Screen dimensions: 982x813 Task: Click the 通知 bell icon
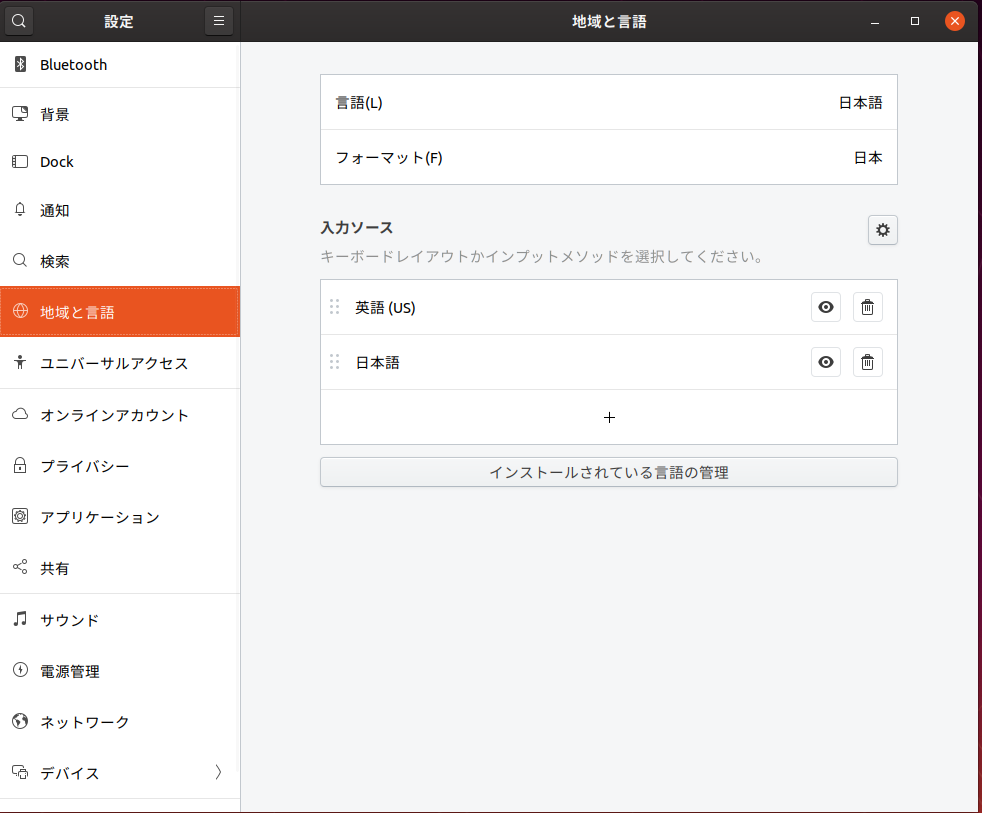click(x=20, y=209)
